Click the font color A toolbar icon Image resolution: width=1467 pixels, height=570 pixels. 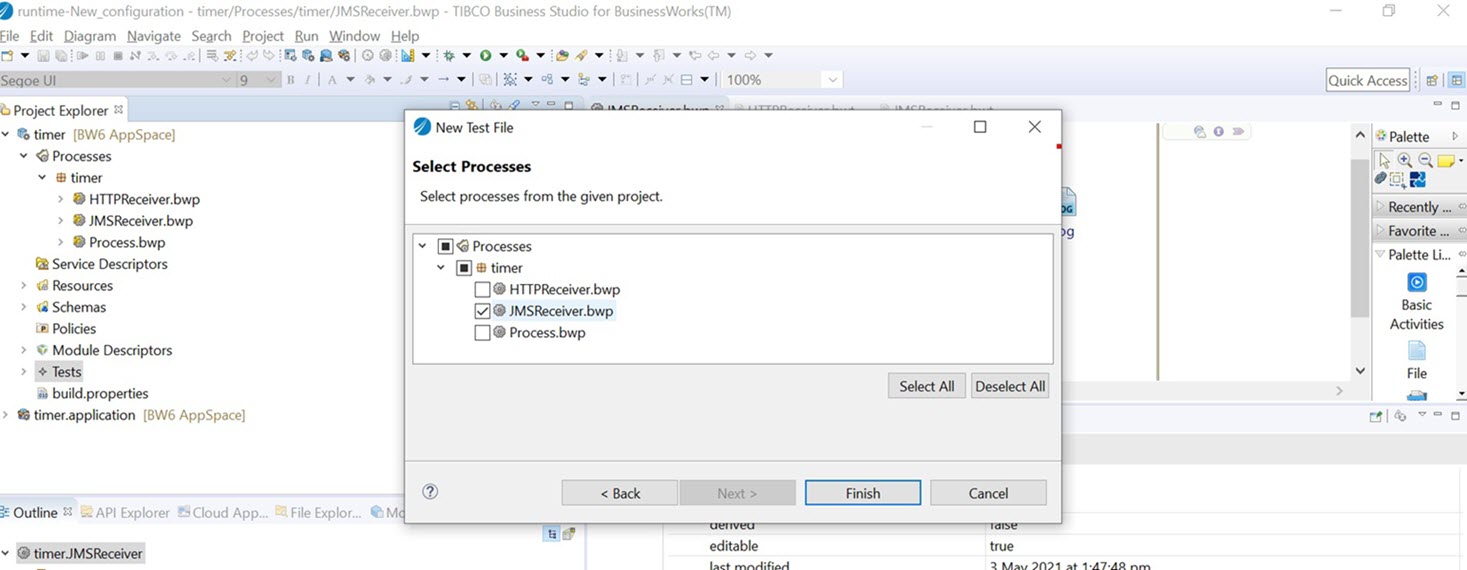click(x=332, y=80)
